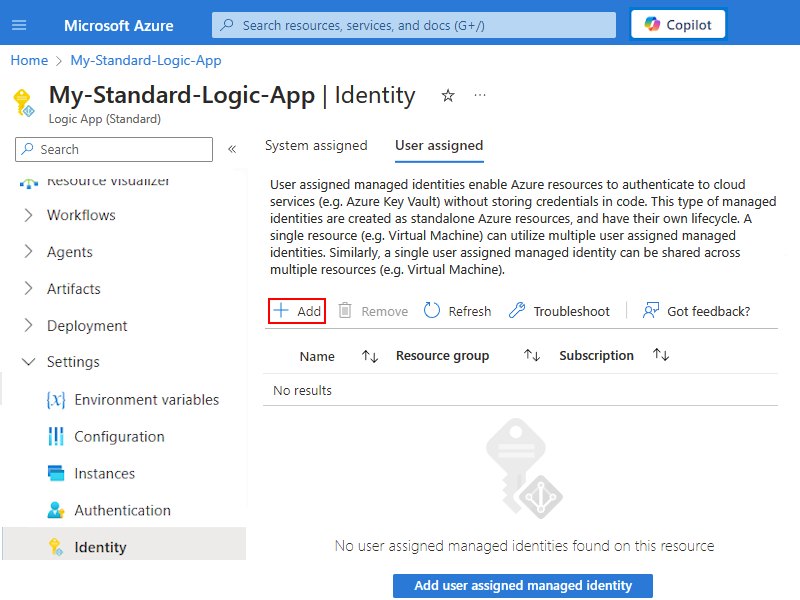This screenshot has width=800, height=600.
Task: Sort by Name column arrows
Action: 370,356
